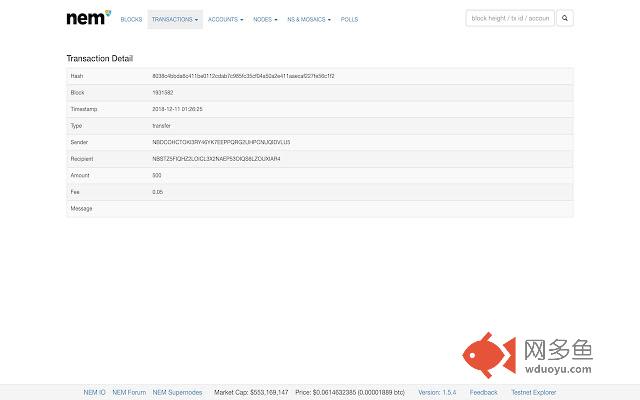Open the Feedback footer link
The image size is (640, 400).
click(484, 392)
